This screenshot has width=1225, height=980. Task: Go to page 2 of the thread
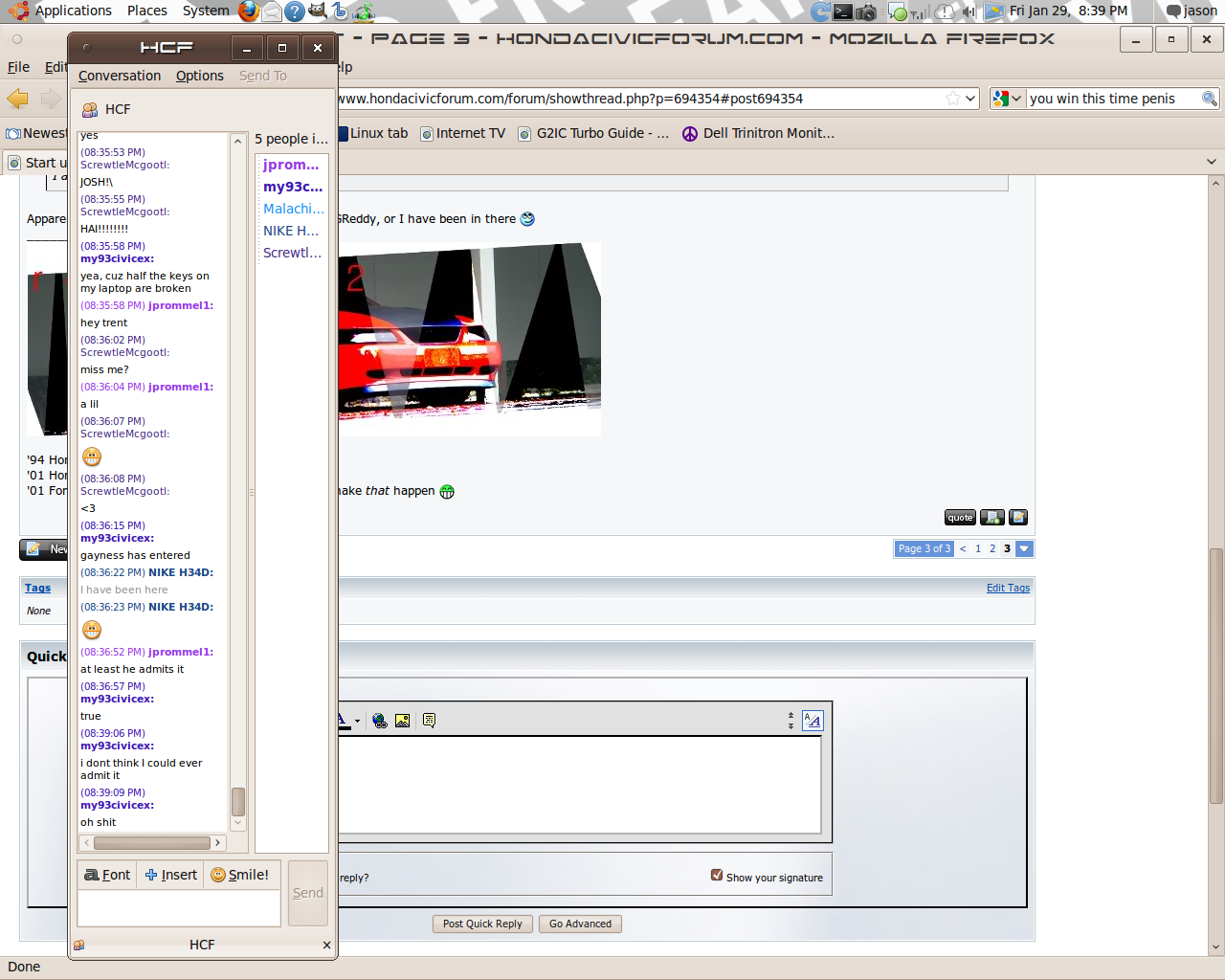coord(992,548)
